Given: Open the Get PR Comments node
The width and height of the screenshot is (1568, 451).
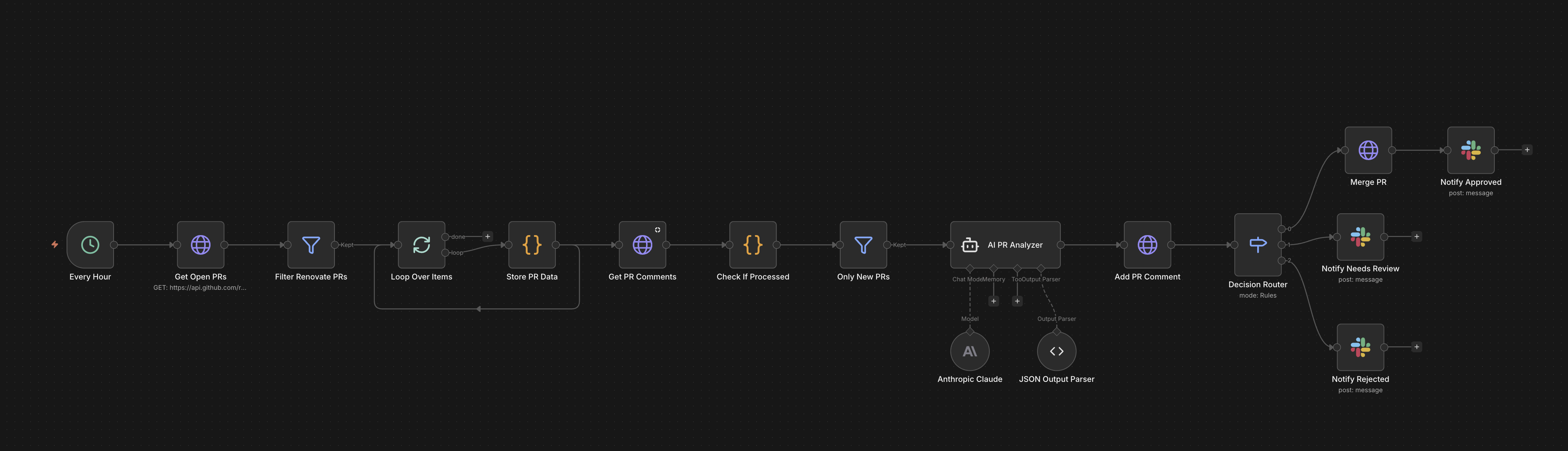Looking at the screenshot, I should (x=642, y=244).
